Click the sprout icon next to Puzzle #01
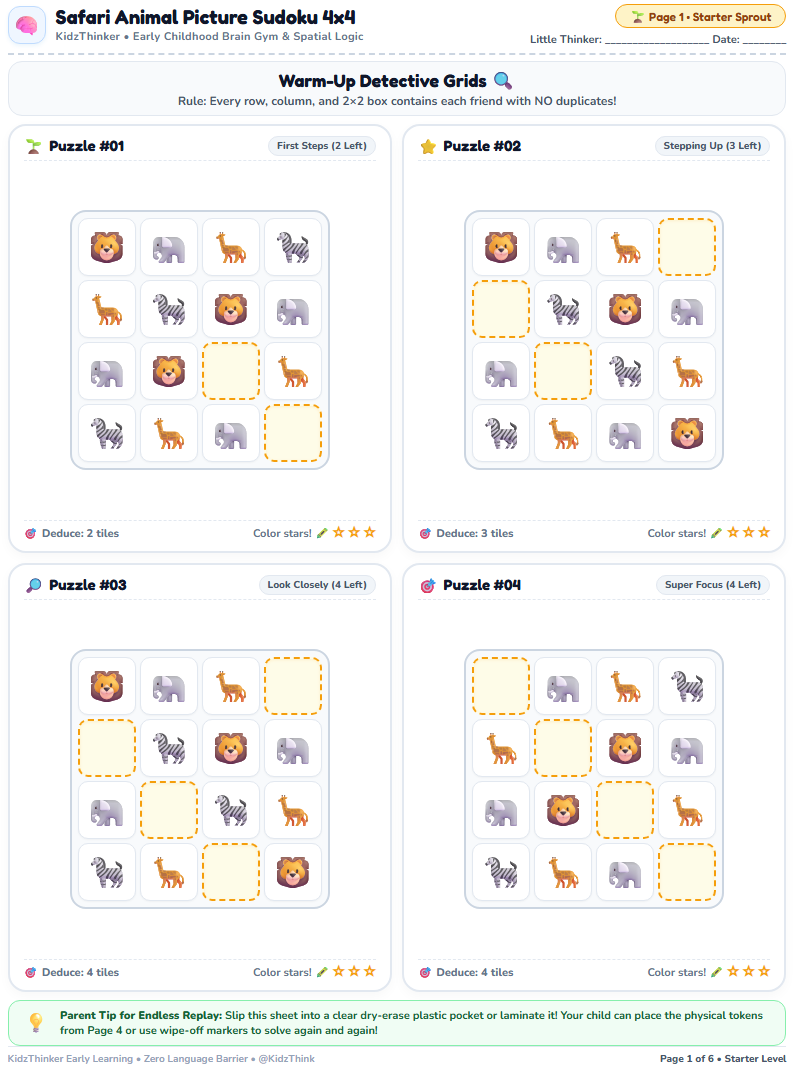 [x=33, y=146]
